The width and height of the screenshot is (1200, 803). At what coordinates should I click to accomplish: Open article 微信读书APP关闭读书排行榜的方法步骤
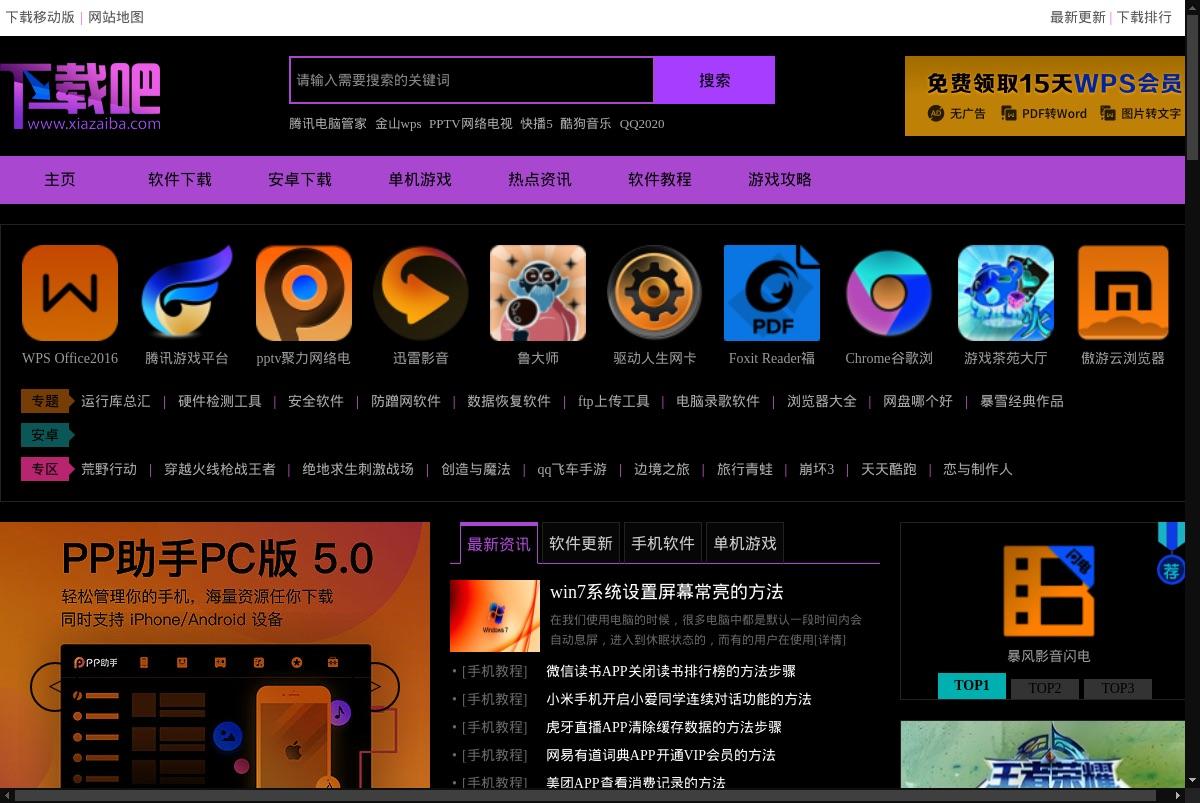click(671, 671)
